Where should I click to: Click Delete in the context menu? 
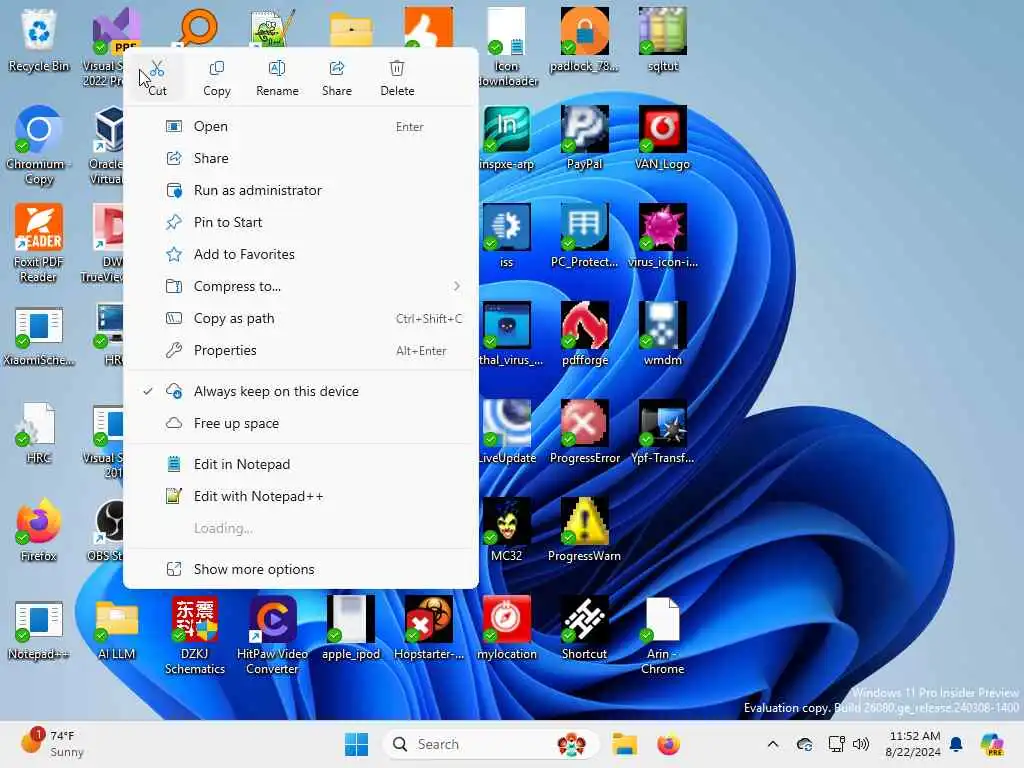(x=397, y=78)
